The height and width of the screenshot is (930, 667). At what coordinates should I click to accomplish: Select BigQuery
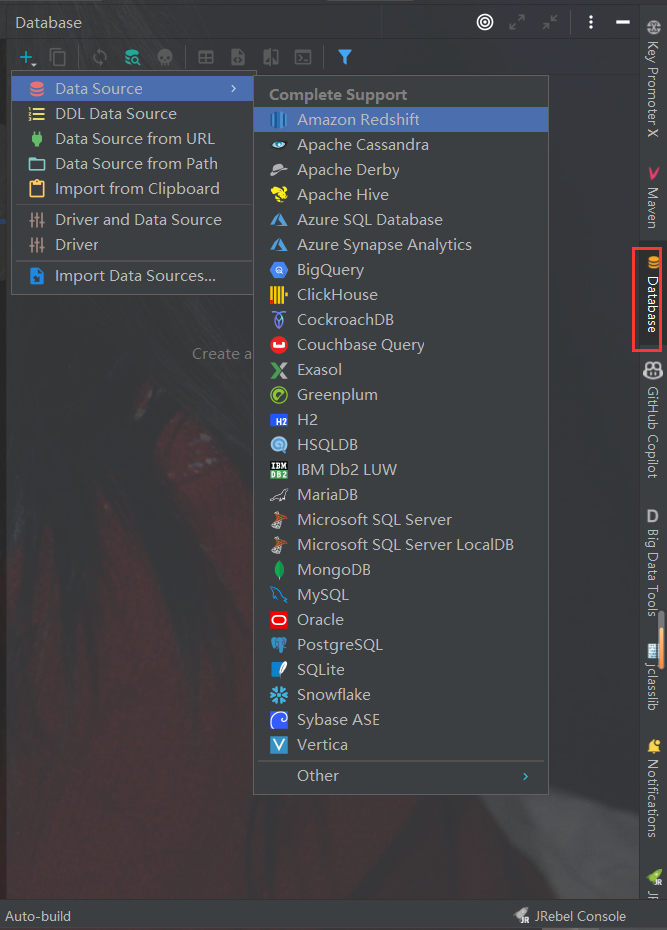pos(401,269)
